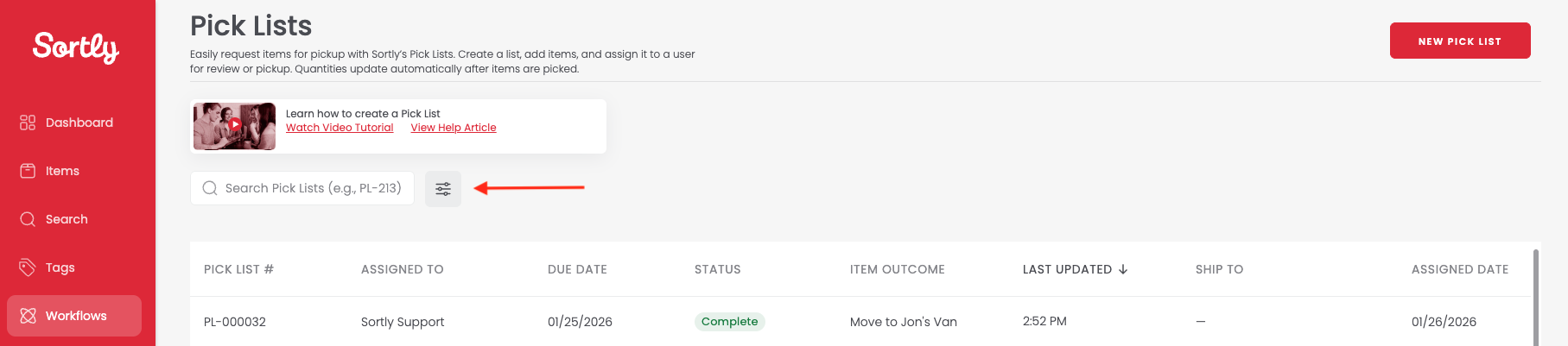The height and width of the screenshot is (346, 1568).
Task: Open the pick list filters icon
Action: click(x=443, y=189)
